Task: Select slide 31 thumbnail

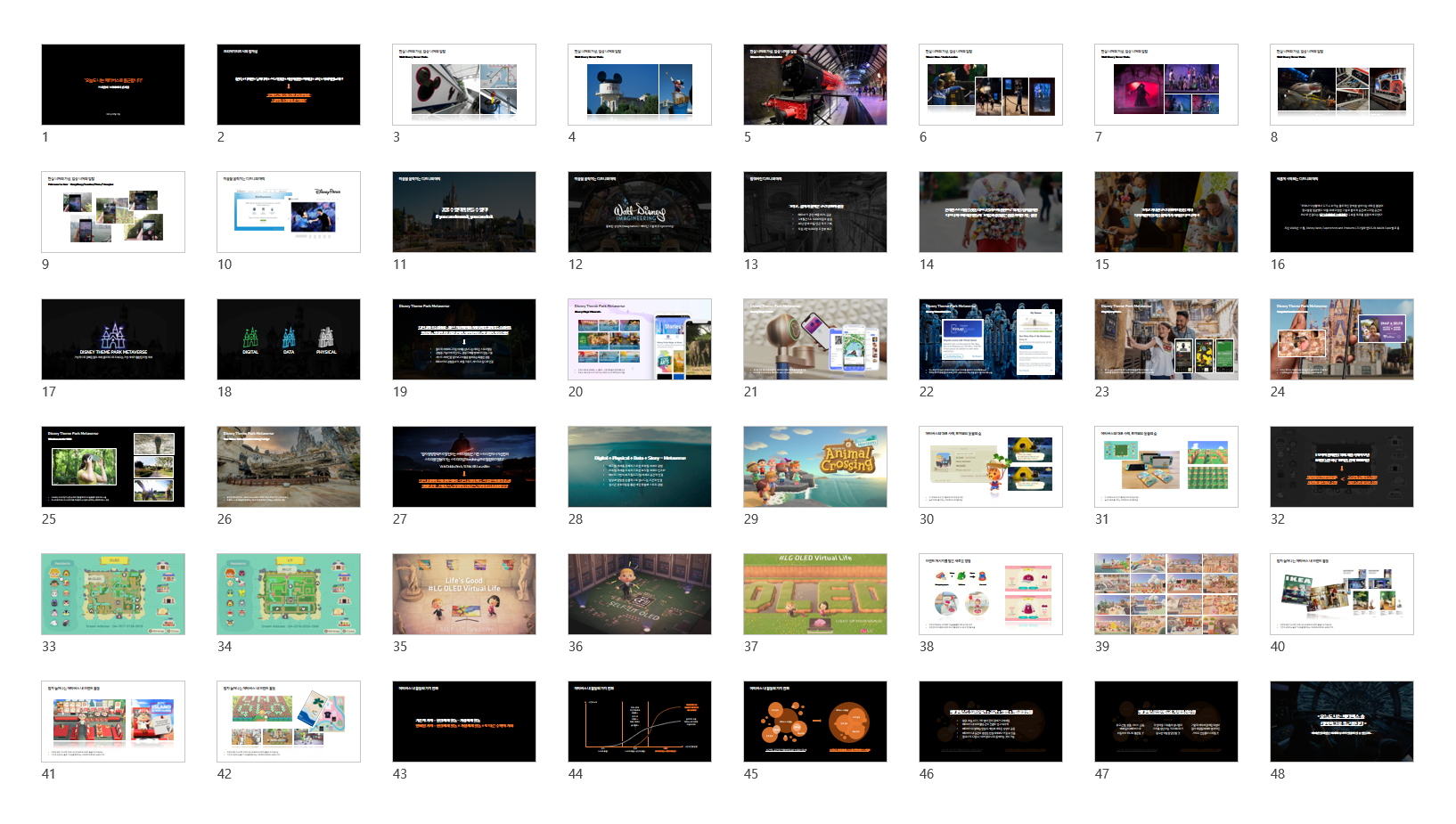Action: (1166, 467)
